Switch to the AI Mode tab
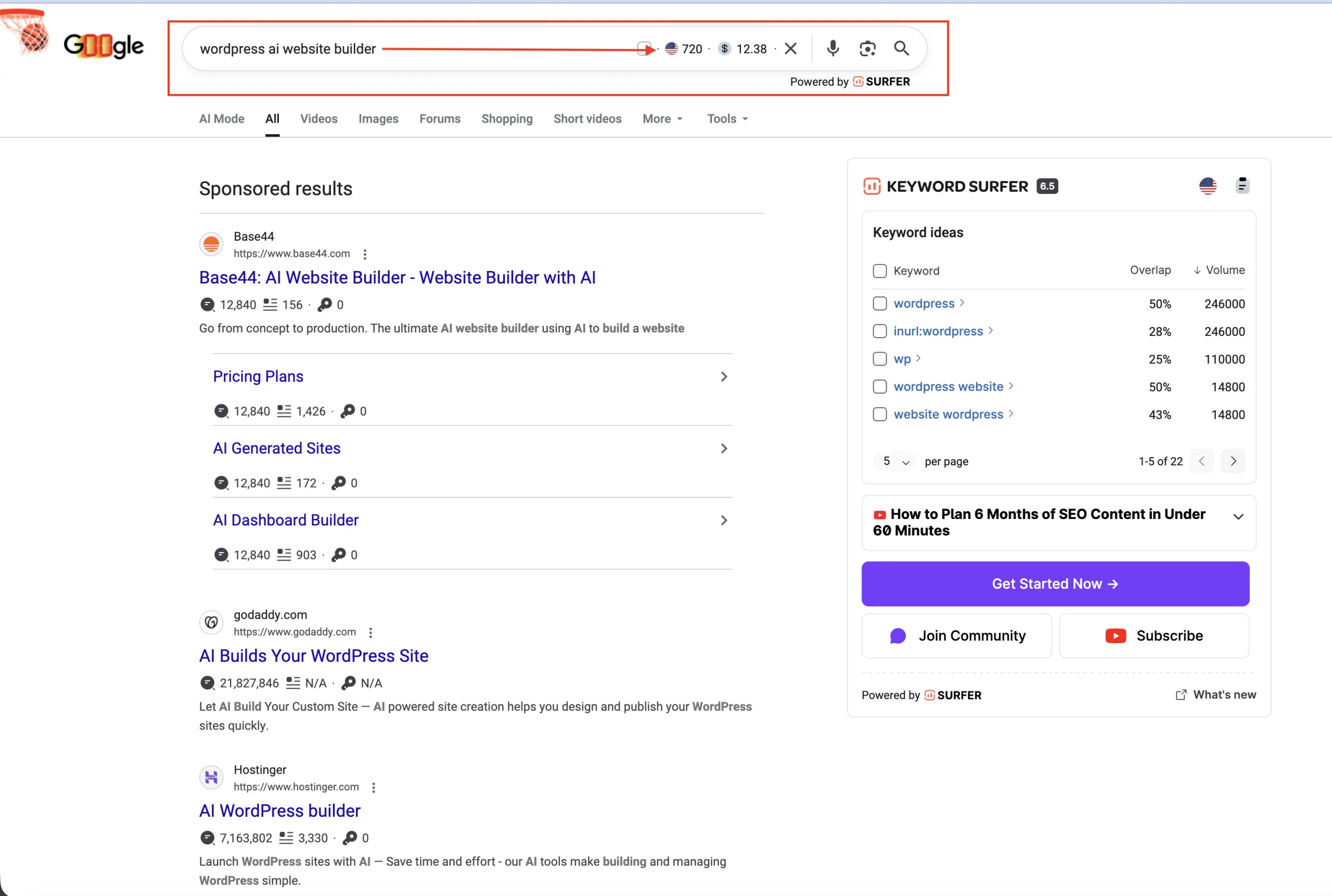1332x896 pixels. 221,119
